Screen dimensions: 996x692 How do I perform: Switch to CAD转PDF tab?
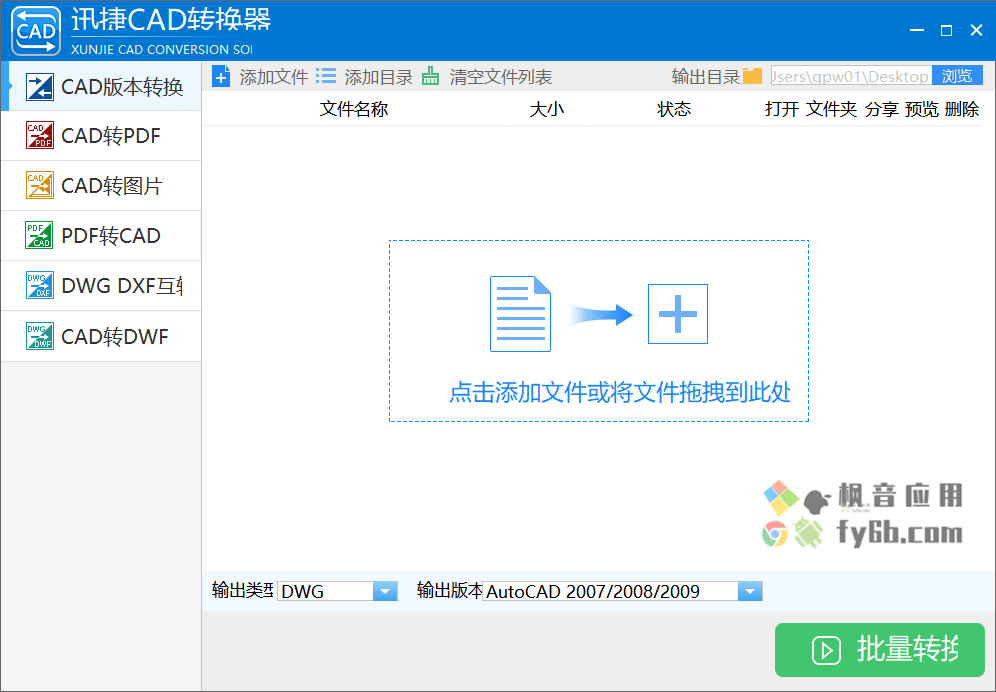tap(101, 136)
